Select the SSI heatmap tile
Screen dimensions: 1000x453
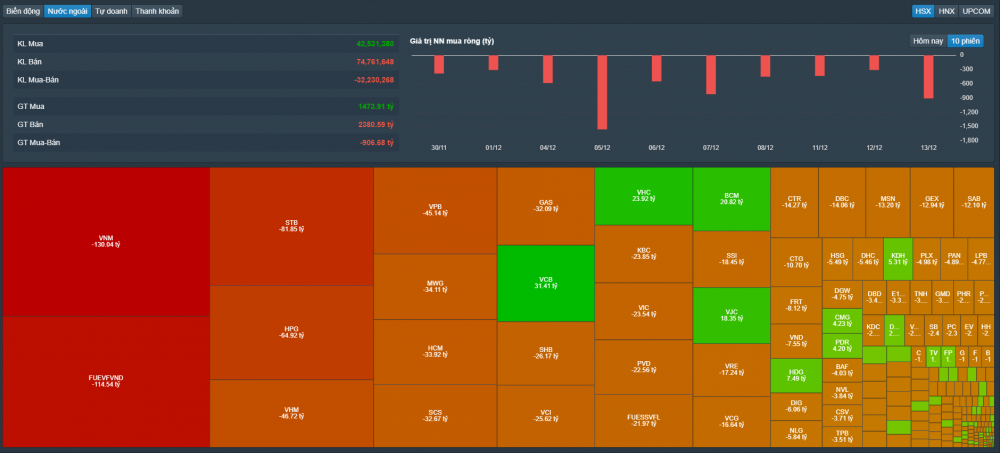(732, 259)
